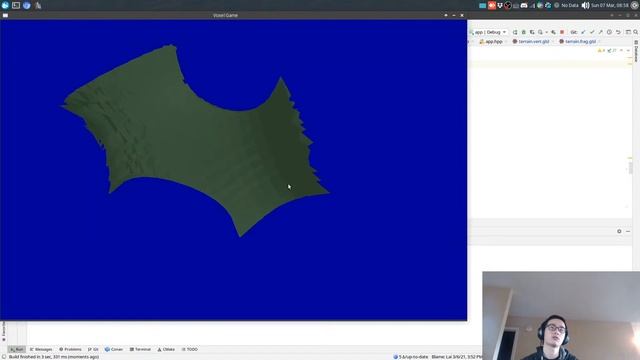Click the Git rollback undo arrow icon
This screenshot has width=640, height=360.
[x=618, y=32]
